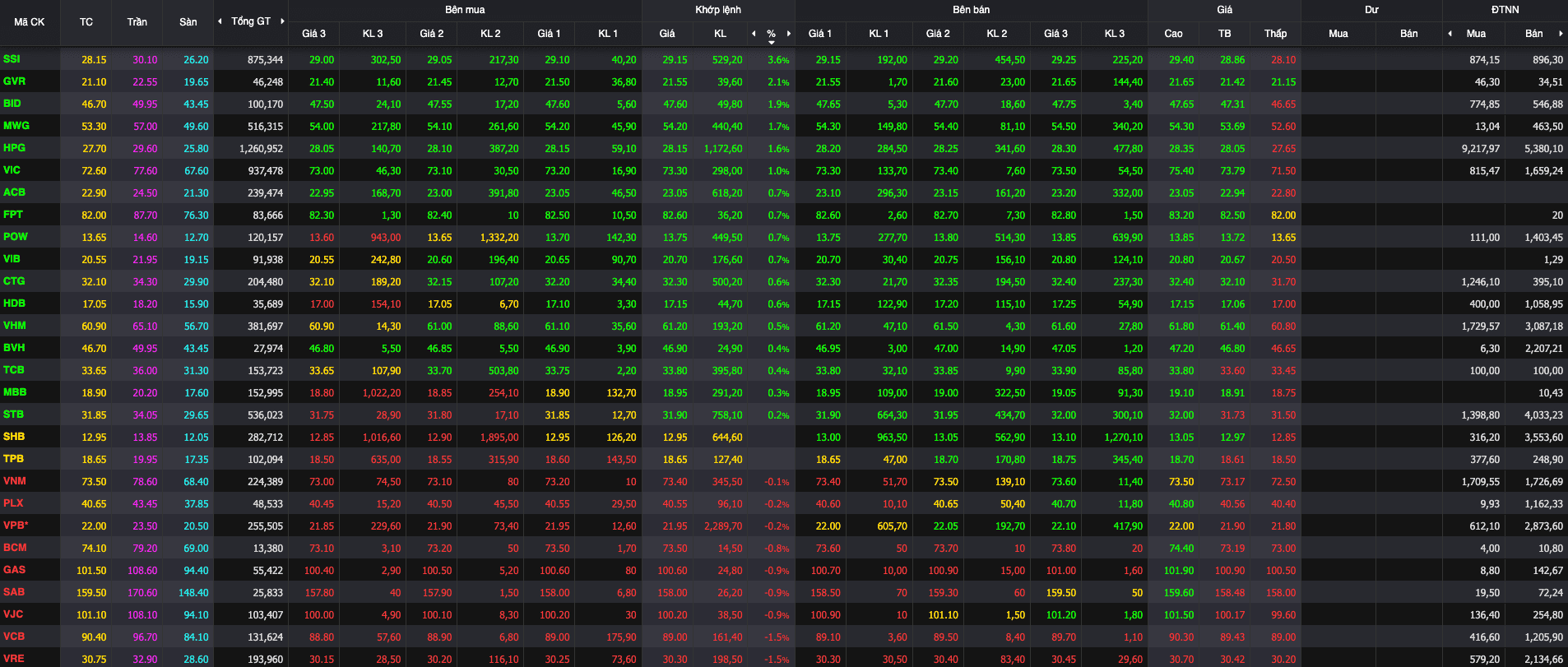
Task: Open the VJC stock symbol
Action: 13,614
